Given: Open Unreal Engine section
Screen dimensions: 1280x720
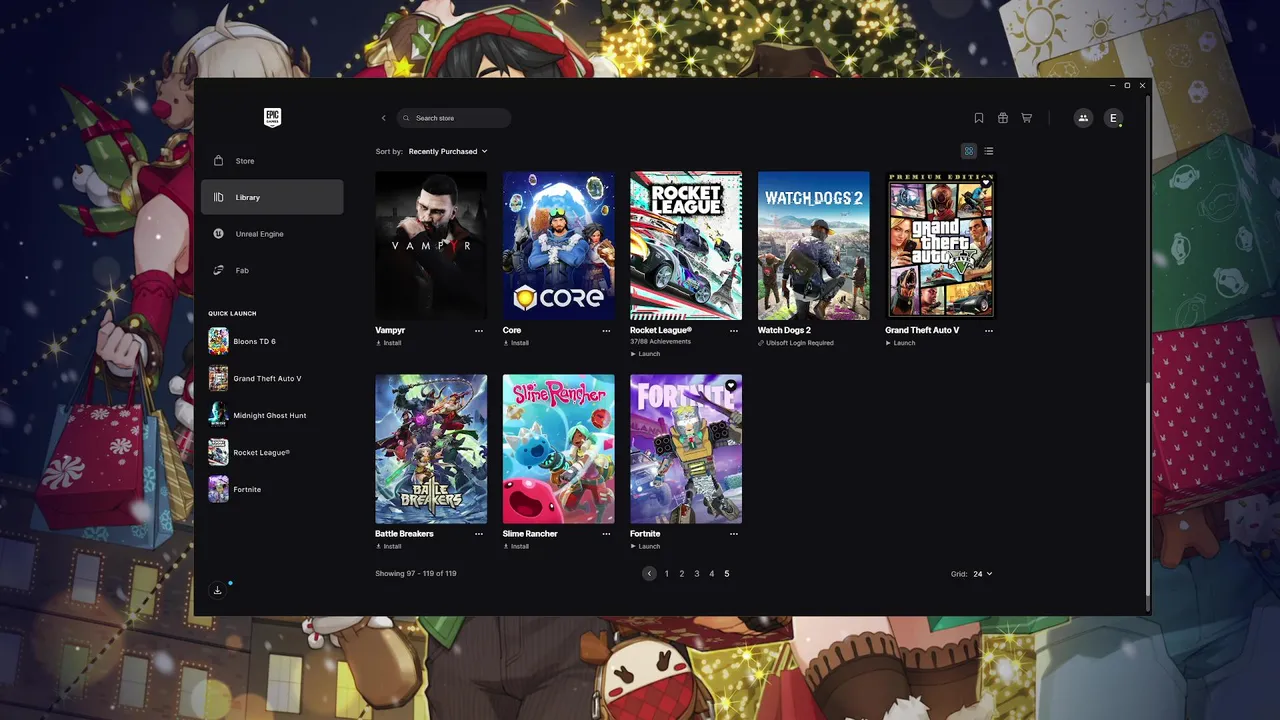Looking at the screenshot, I should click(272, 234).
